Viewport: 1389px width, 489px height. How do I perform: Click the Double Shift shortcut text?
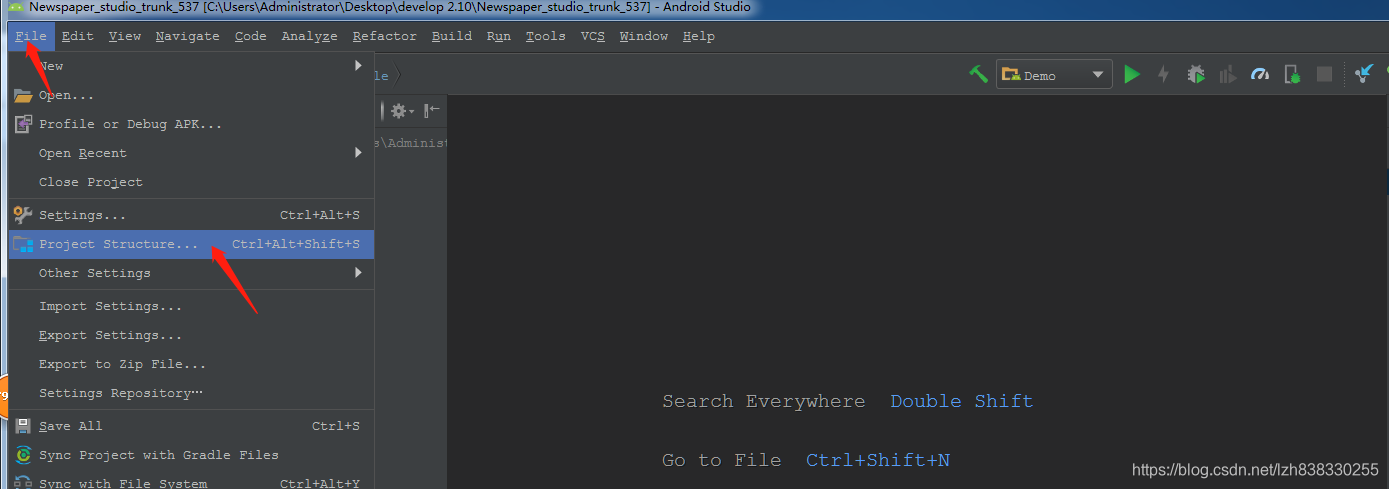coord(962,401)
